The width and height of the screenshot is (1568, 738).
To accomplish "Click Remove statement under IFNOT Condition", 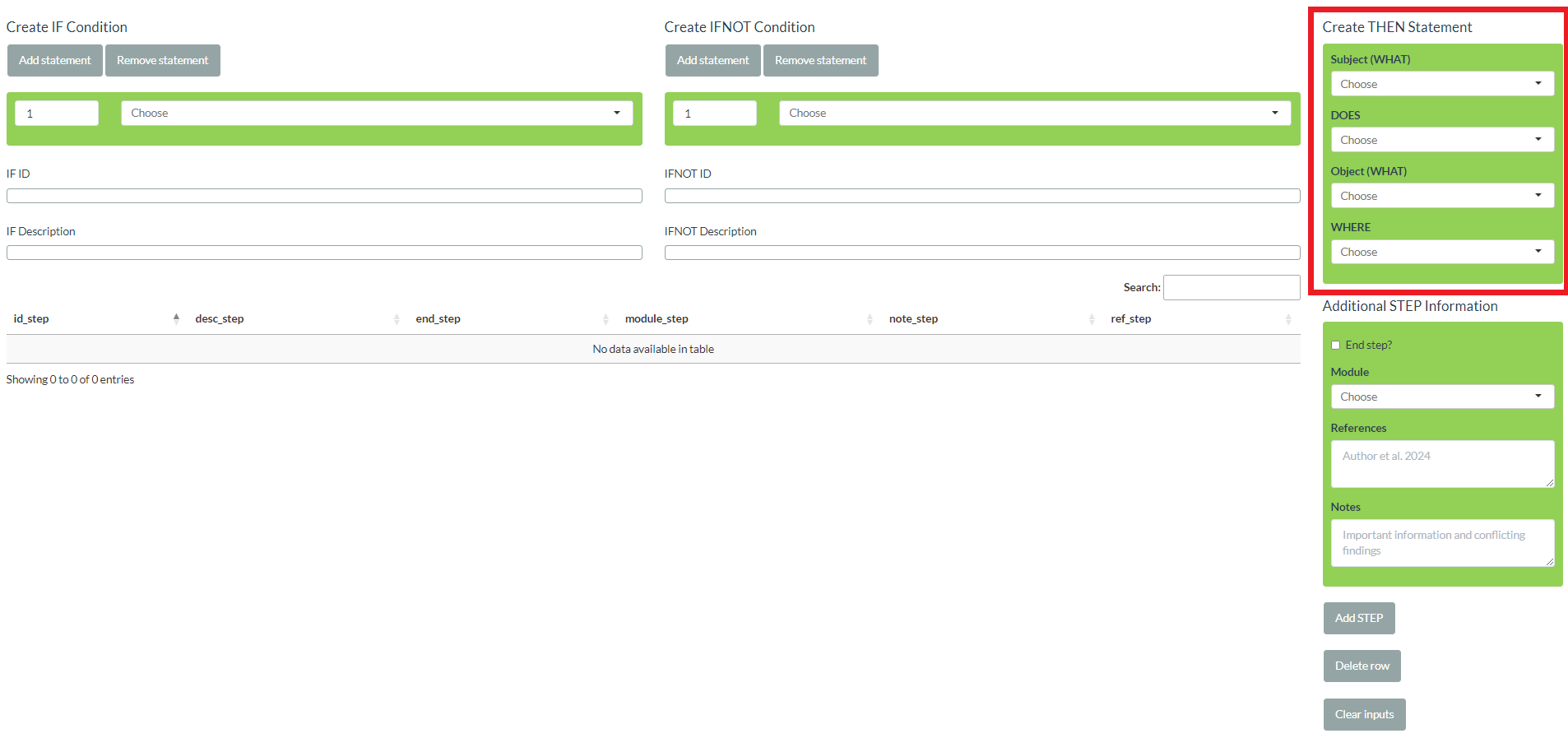I will point(820,61).
